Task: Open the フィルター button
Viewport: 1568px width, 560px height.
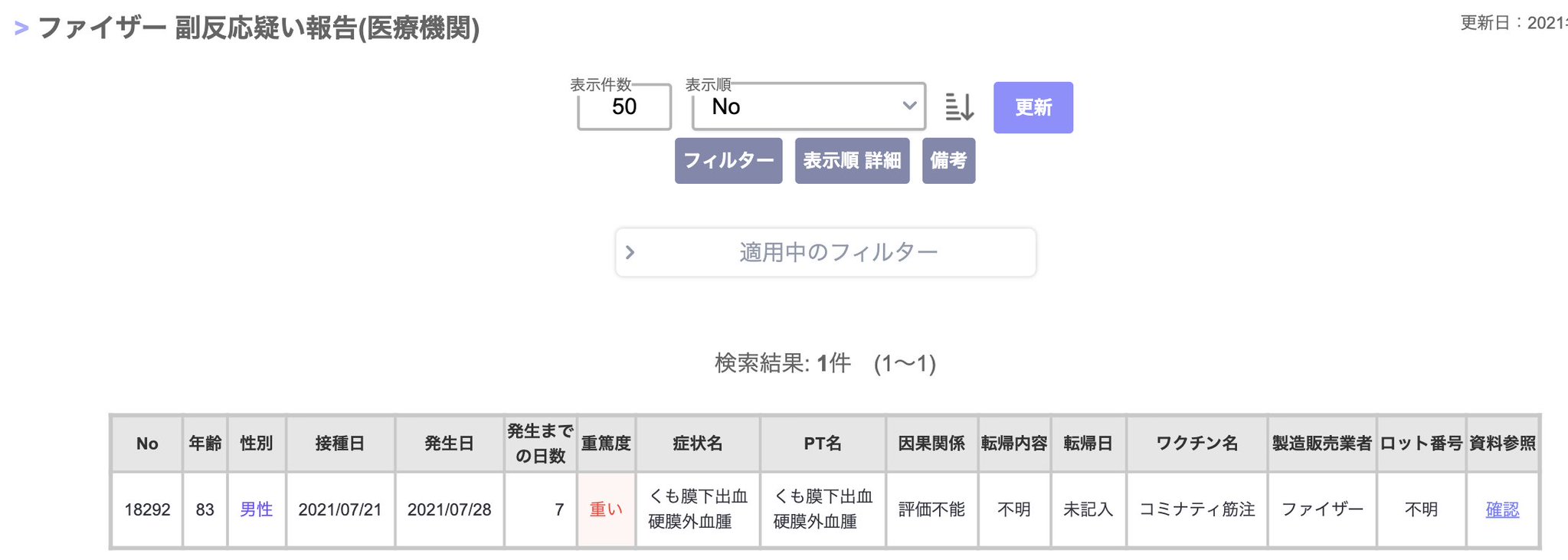Action: click(728, 161)
